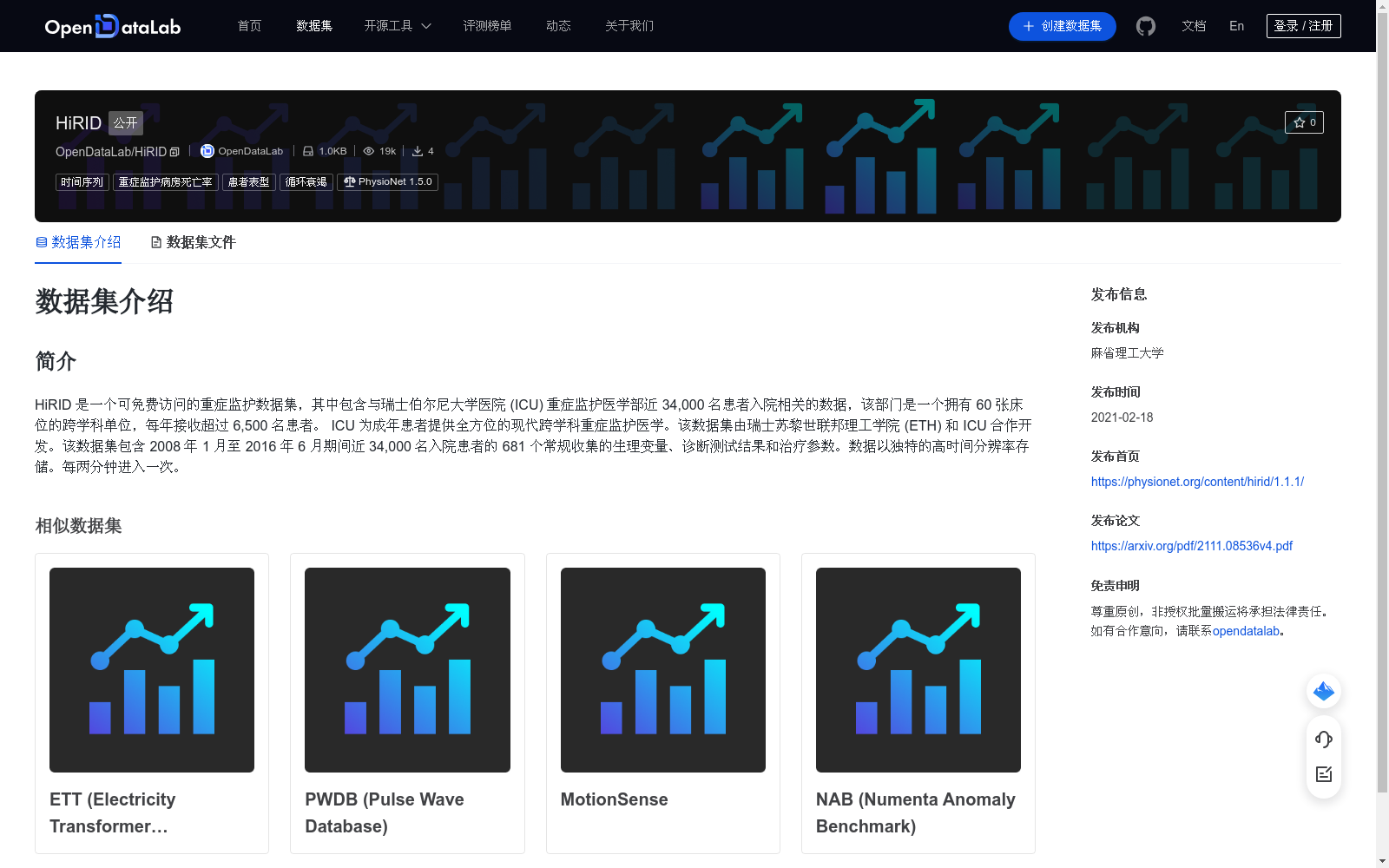Click the downloads count icon
The image size is (1389, 868).
click(418, 151)
